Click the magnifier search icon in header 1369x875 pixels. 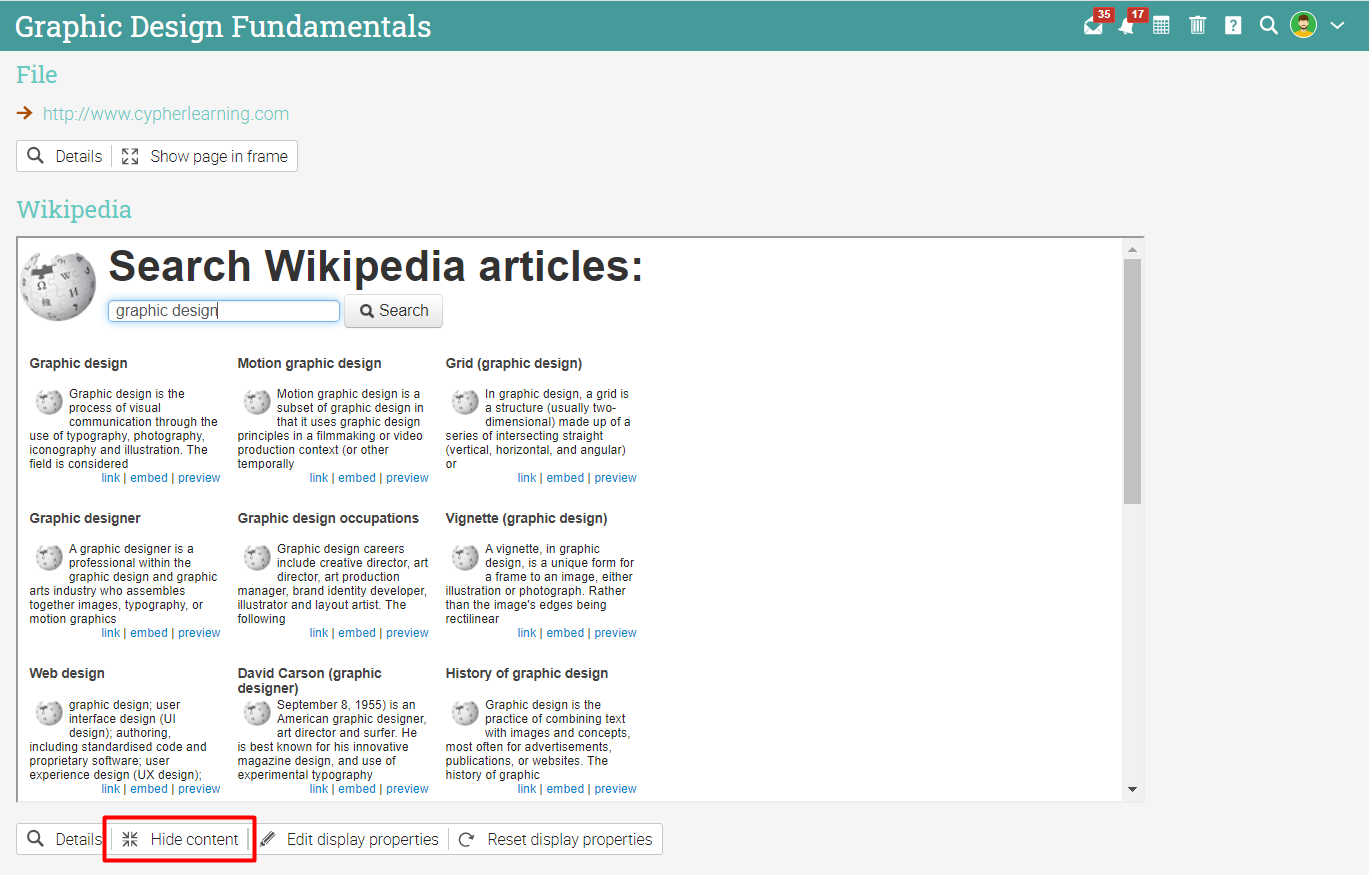pos(1268,25)
